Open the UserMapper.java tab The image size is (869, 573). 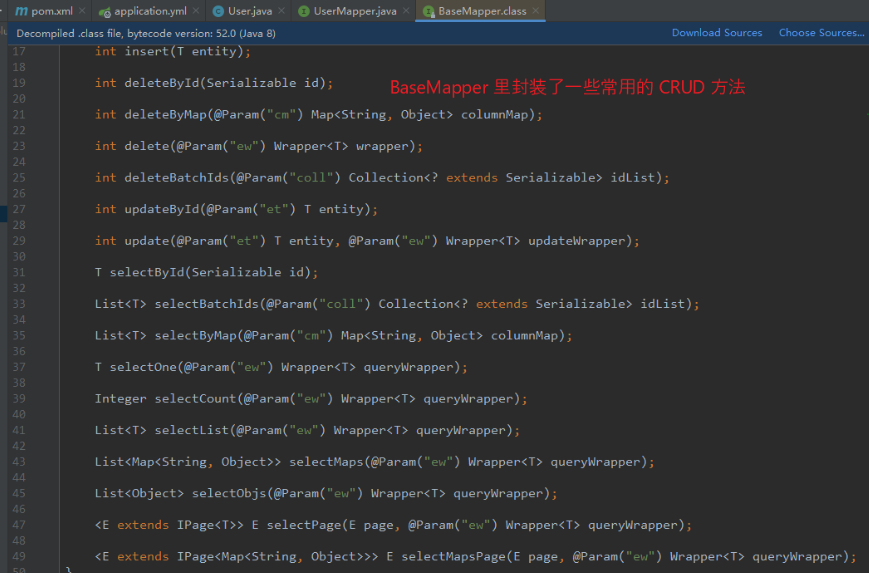click(355, 11)
